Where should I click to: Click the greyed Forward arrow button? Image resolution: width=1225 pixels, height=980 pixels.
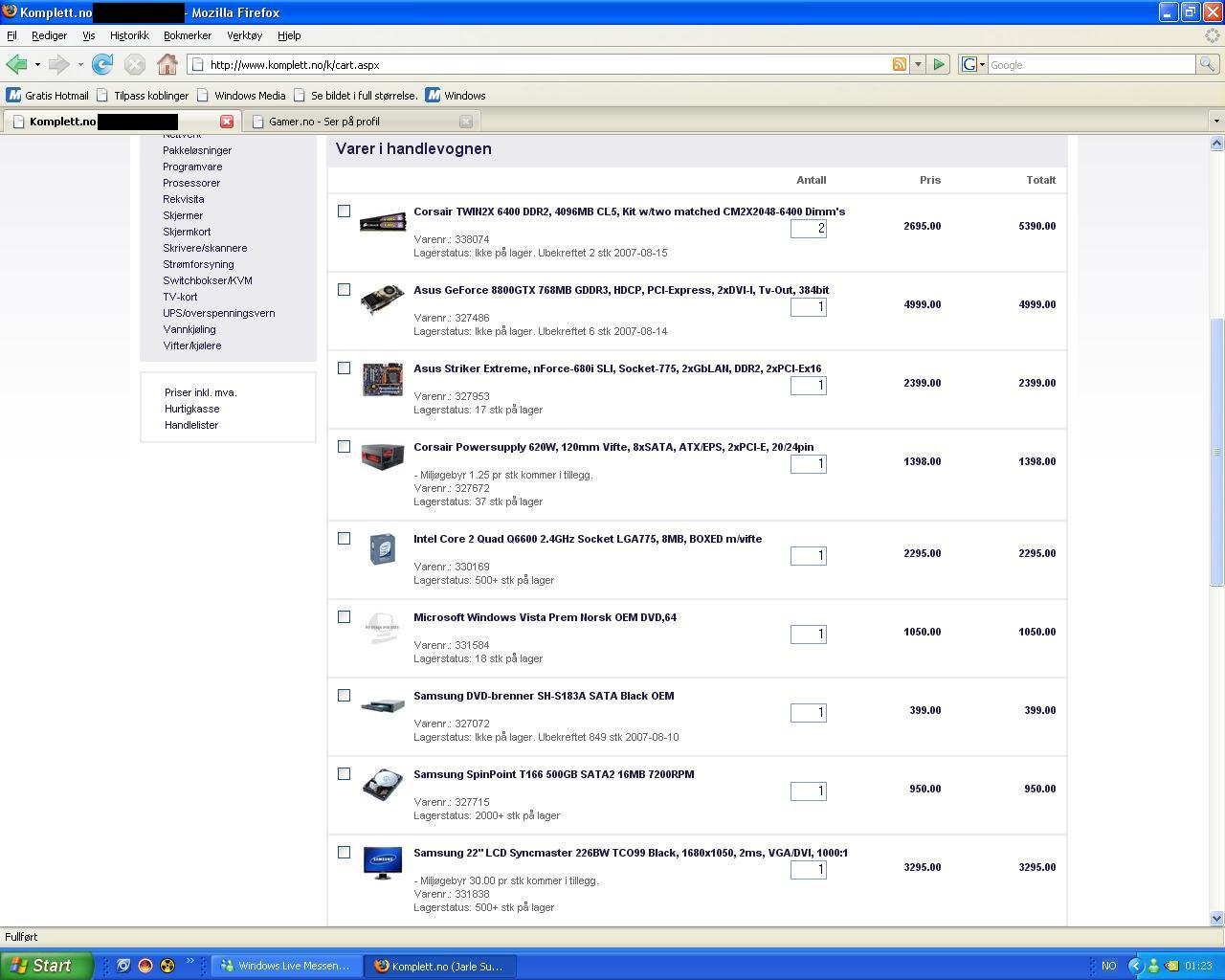pos(58,64)
